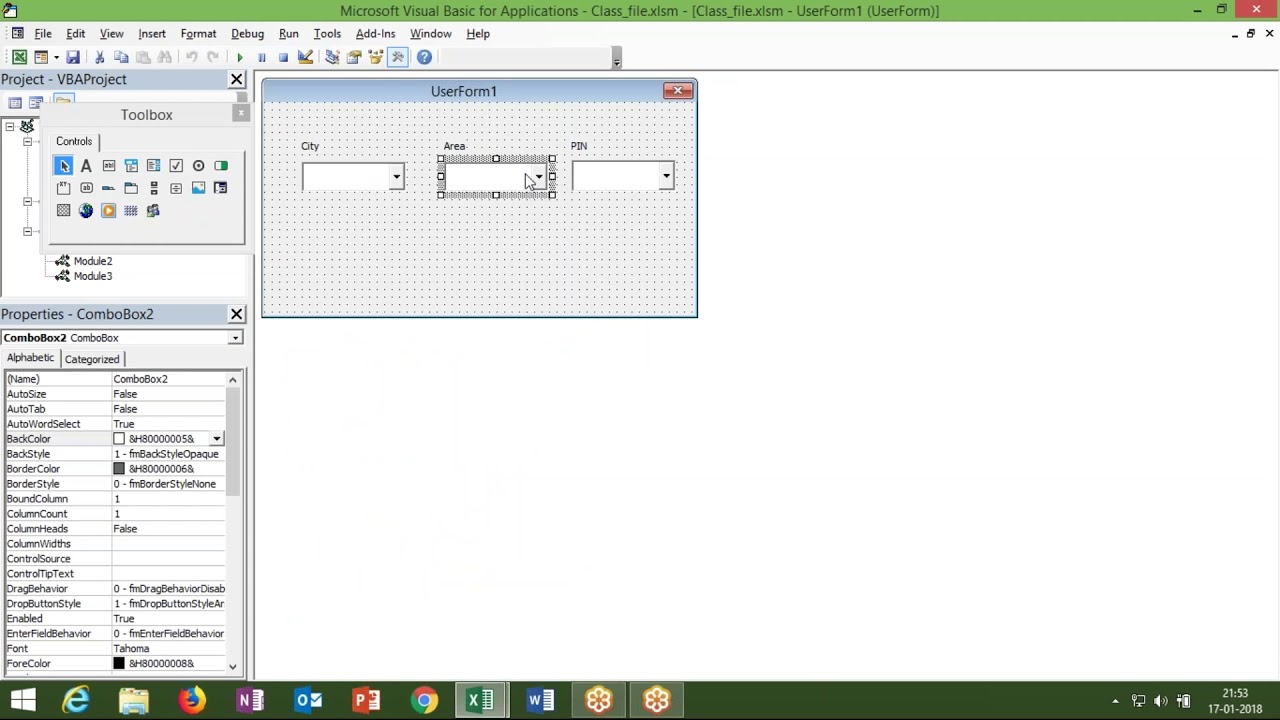Pick the Image control in the Toolbox

[198, 188]
